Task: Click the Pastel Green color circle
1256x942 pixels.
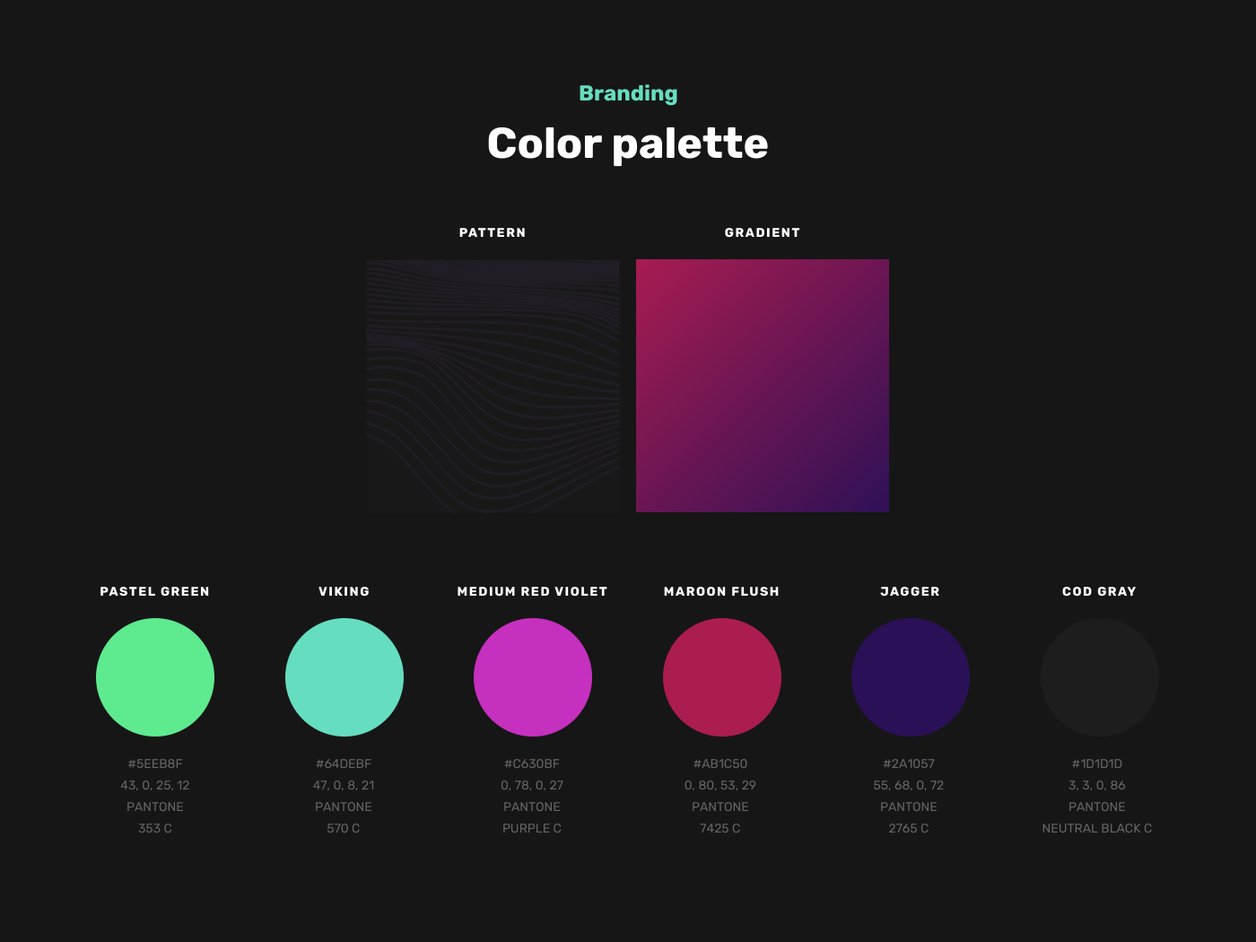Action: (155, 677)
